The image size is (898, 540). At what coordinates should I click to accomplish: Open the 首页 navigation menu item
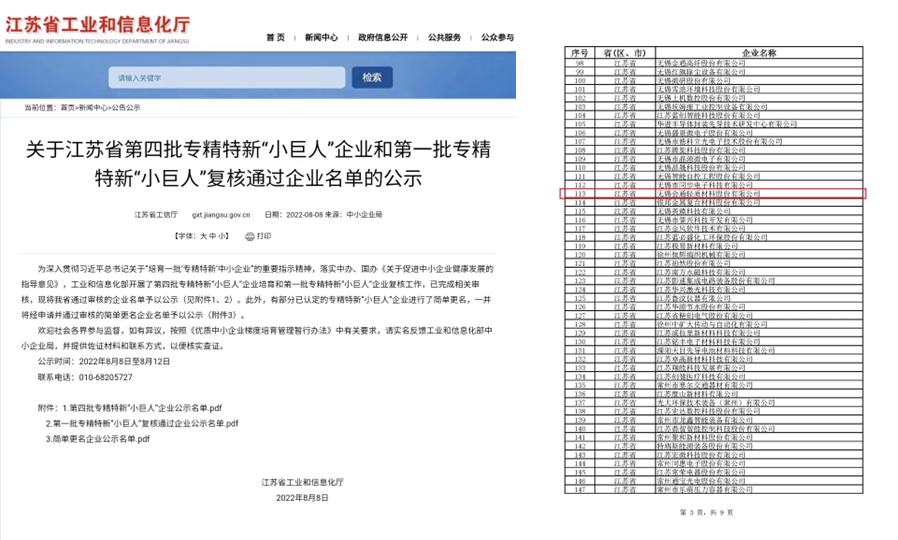[275, 37]
